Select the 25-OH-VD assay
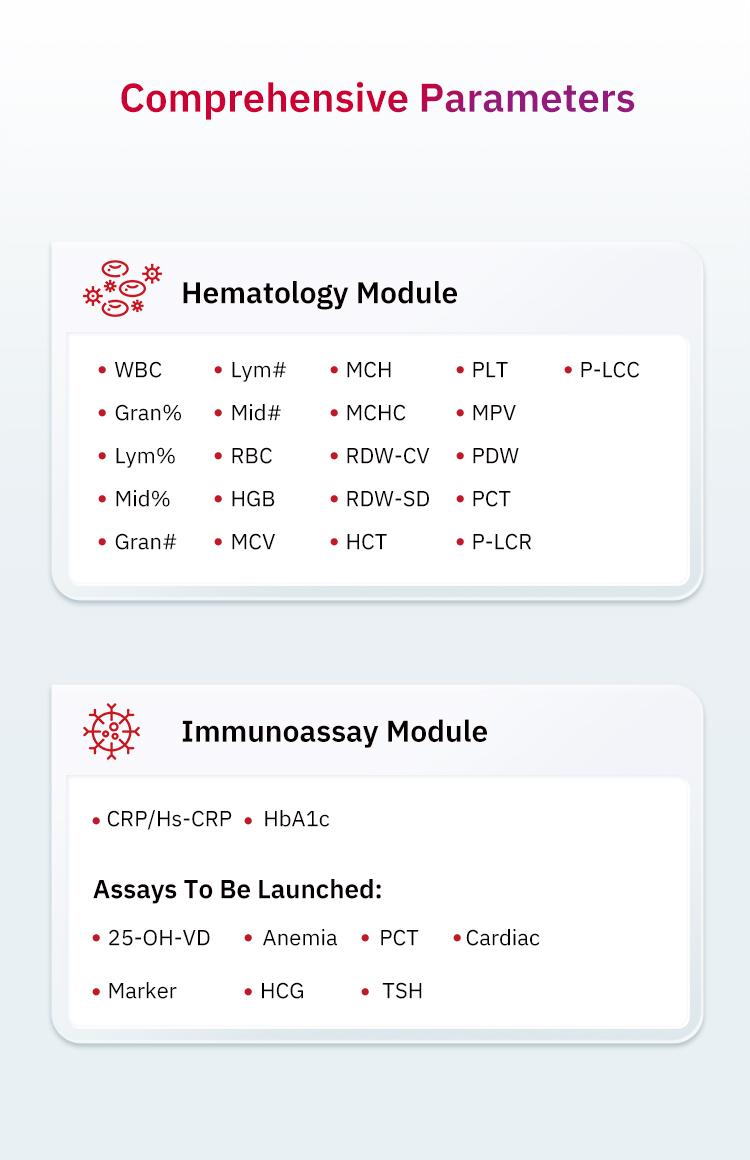The height and width of the screenshot is (1160, 750). pos(158,938)
